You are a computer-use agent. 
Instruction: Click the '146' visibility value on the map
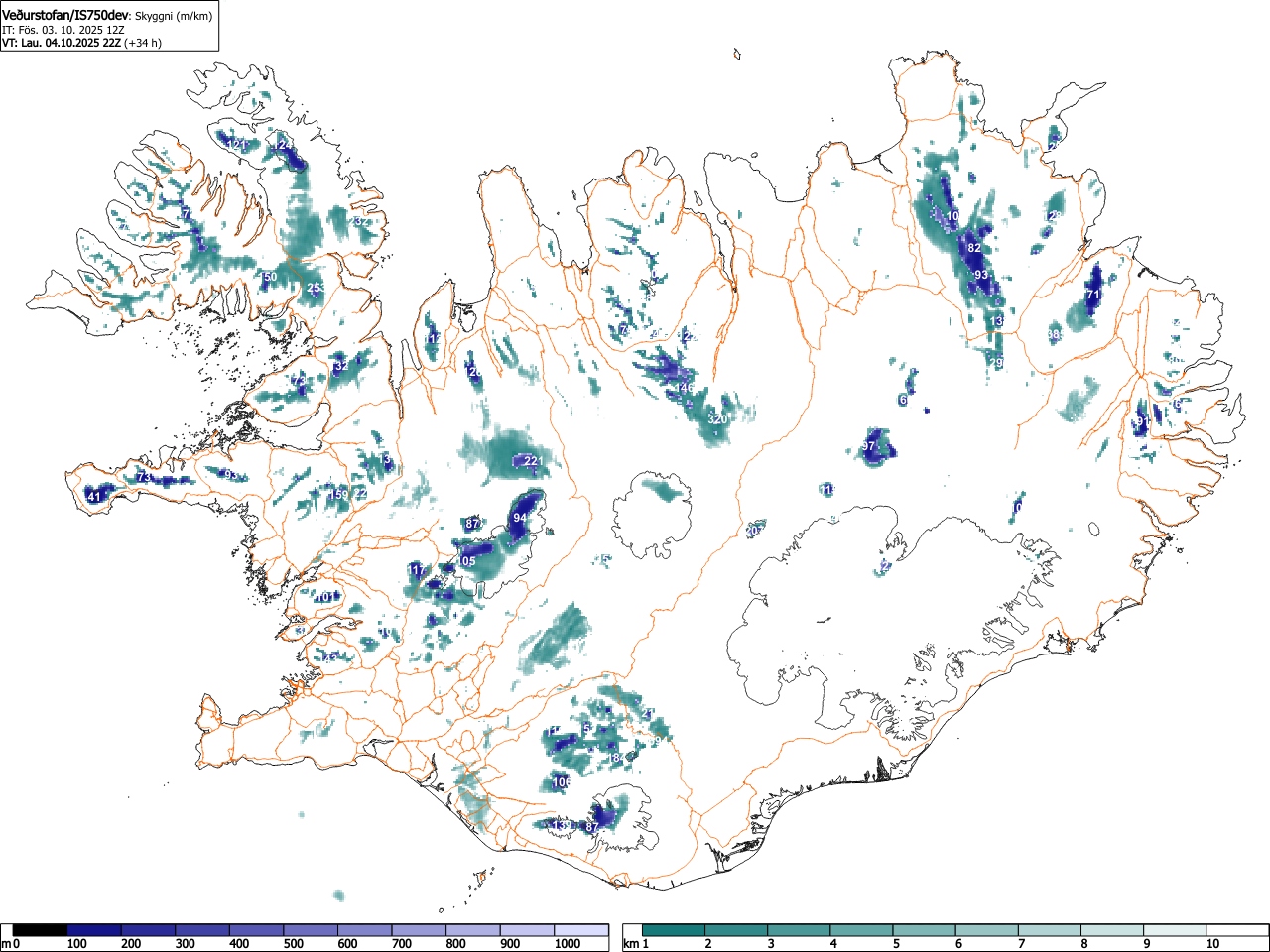(685, 388)
